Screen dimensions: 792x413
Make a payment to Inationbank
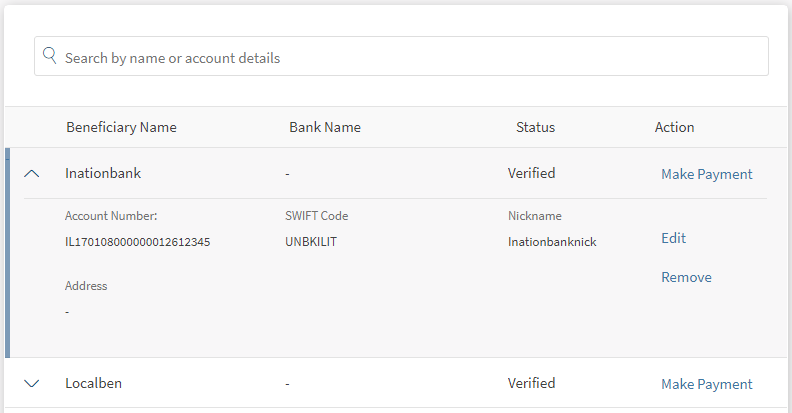(706, 174)
